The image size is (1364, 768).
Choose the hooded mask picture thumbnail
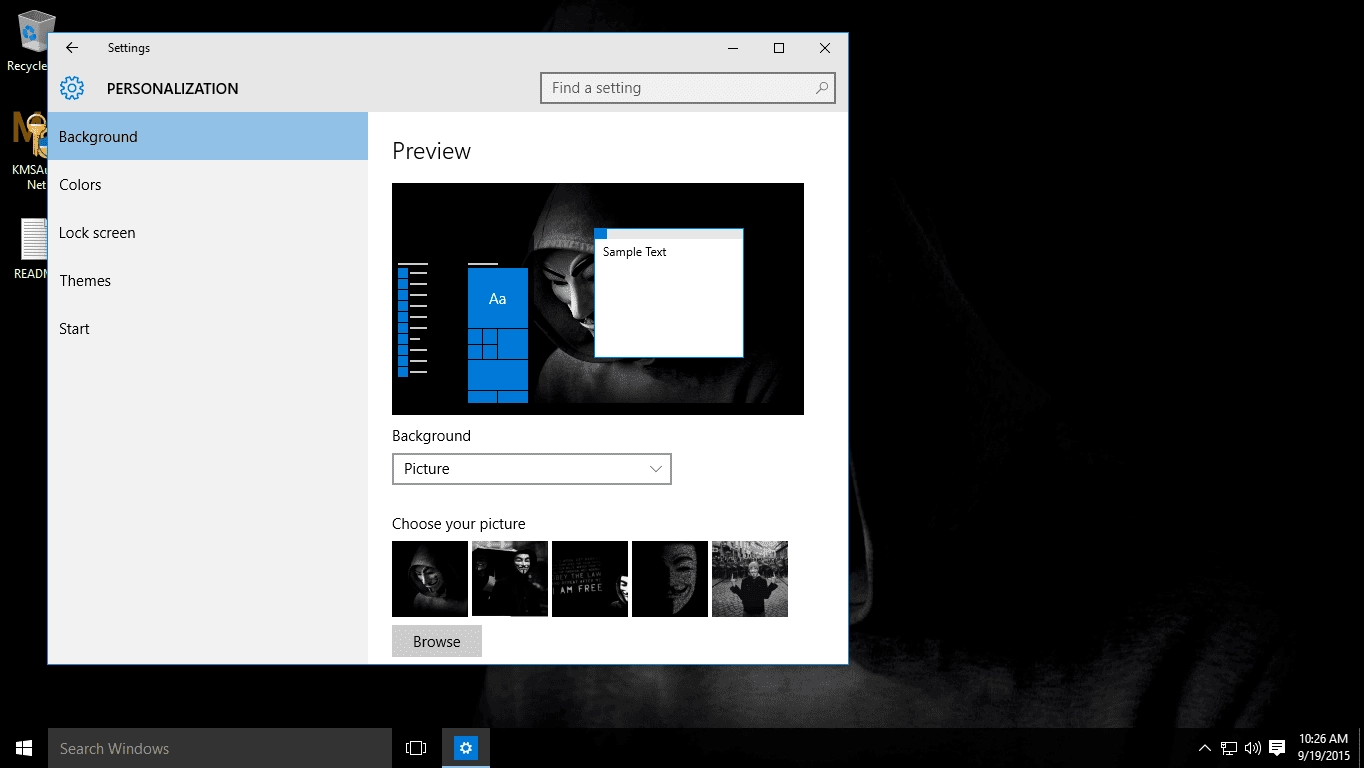pos(430,579)
